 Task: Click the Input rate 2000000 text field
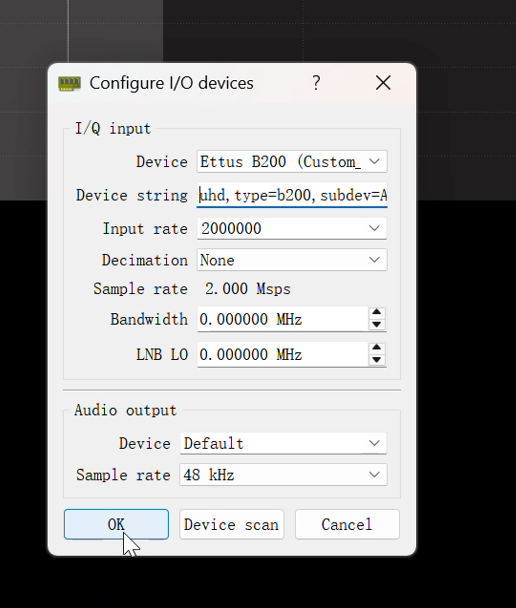coord(281,228)
